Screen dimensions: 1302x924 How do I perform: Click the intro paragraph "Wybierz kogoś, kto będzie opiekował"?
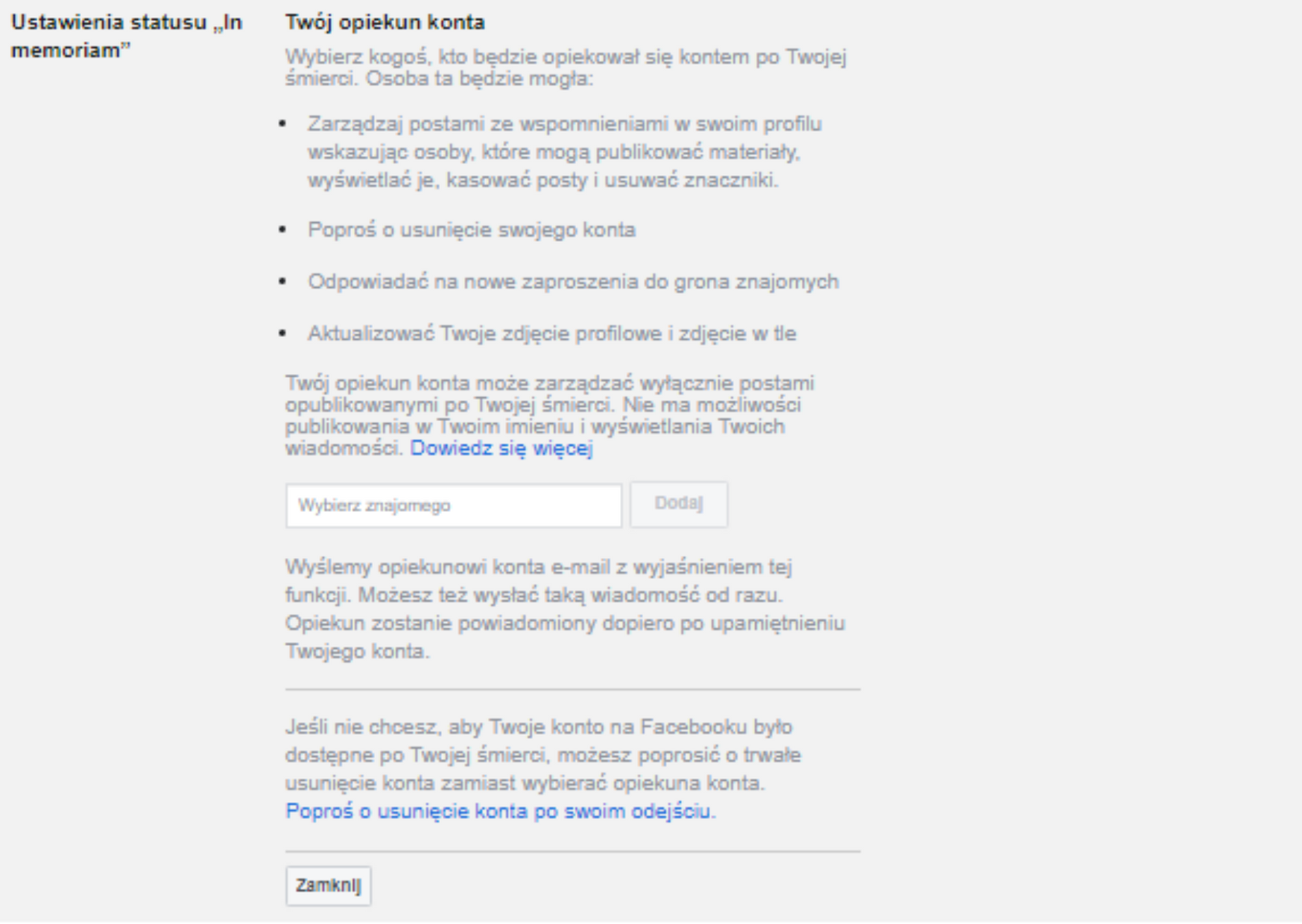click(566, 68)
